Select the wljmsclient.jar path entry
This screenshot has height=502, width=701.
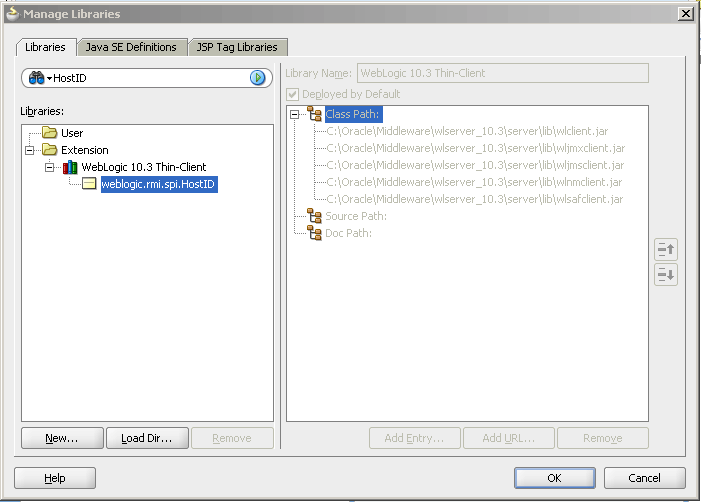coord(475,165)
